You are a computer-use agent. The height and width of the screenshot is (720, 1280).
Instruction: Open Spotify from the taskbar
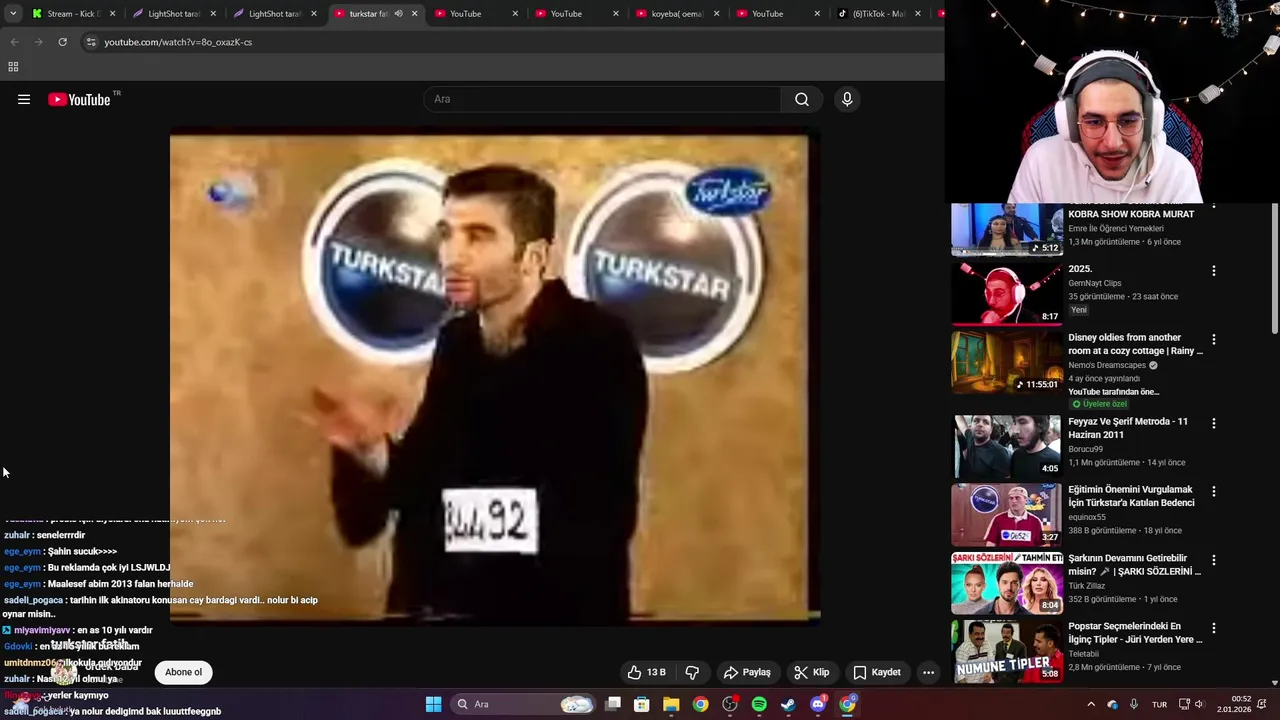(759, 704)
